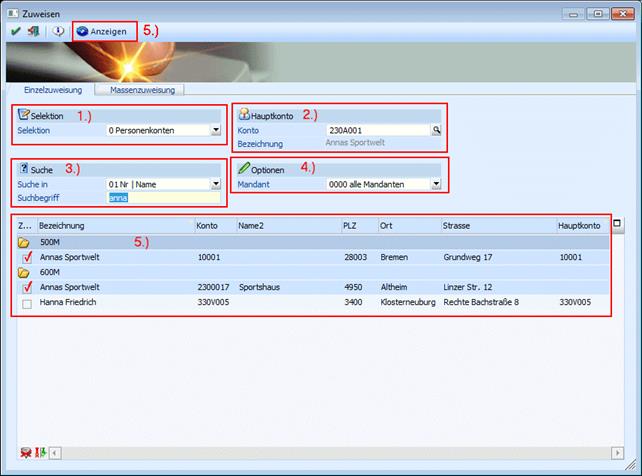Click the red filter icon at bottom left
642x476 pixels.
(x=24, y=452)
